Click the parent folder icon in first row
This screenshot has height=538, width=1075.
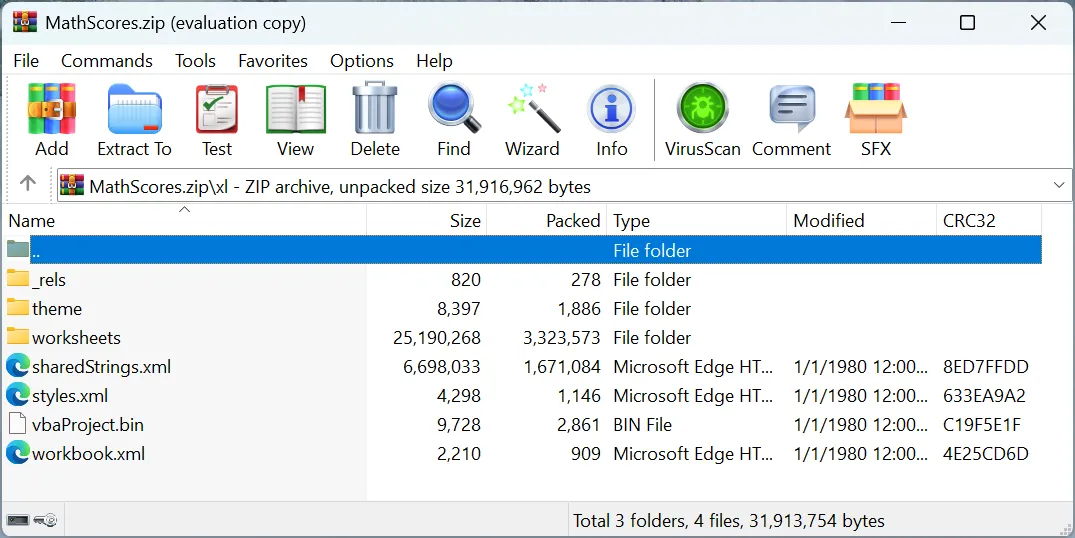(x=18, y=249)
